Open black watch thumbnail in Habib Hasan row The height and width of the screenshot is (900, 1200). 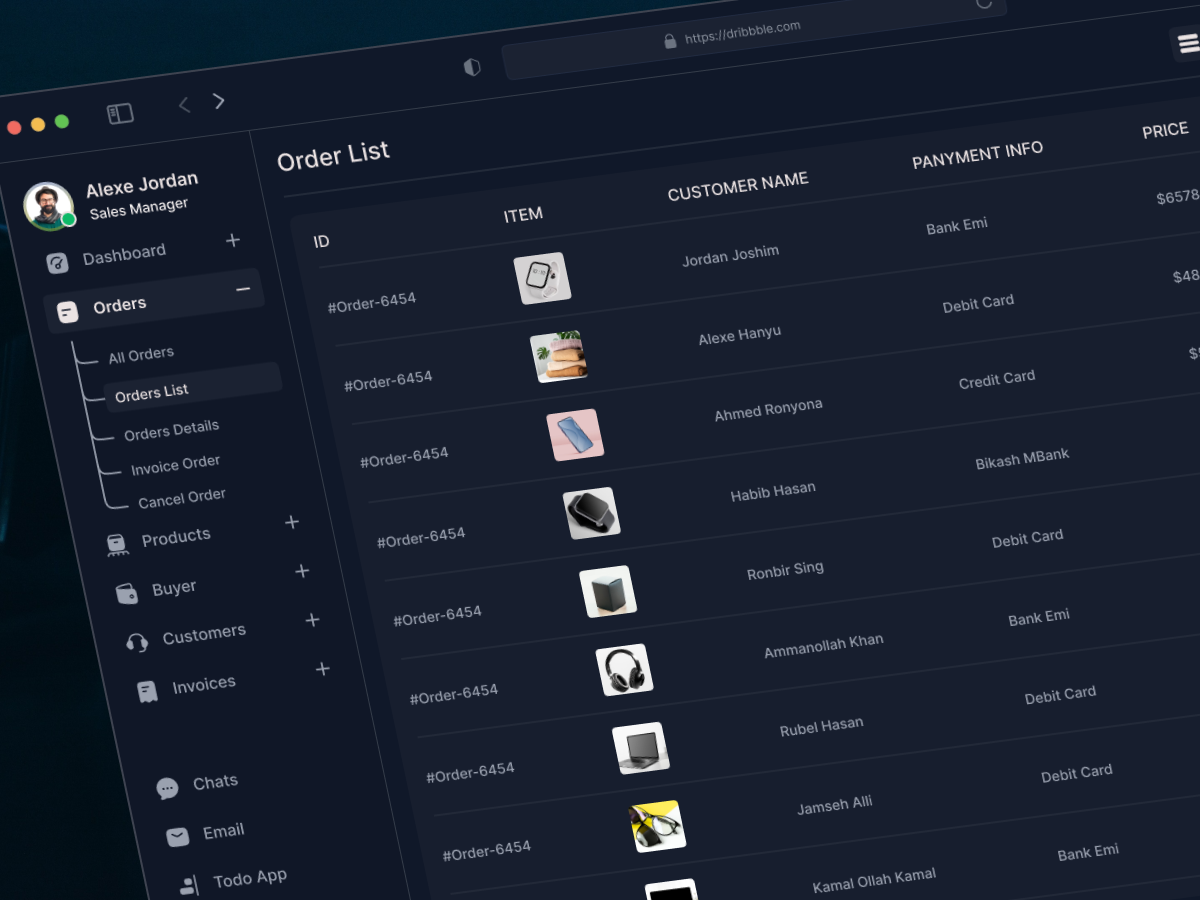(x=591, y=513)
